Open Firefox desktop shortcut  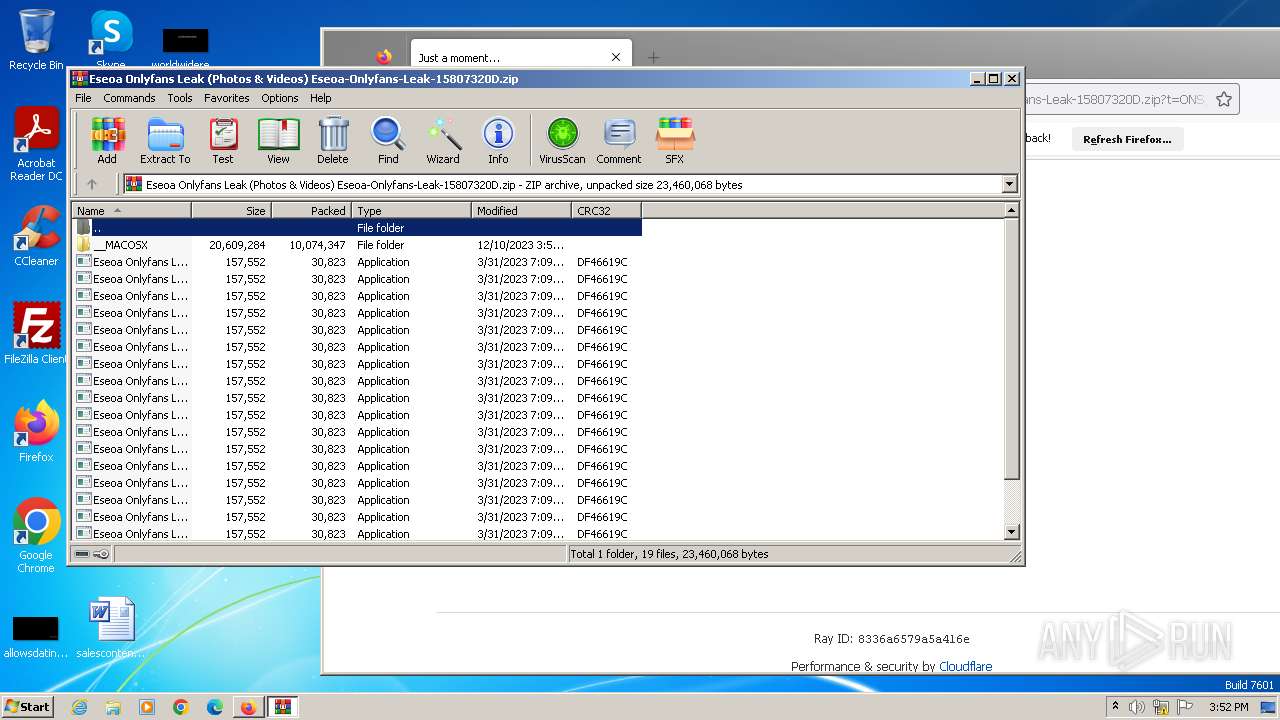click(36, 431)
